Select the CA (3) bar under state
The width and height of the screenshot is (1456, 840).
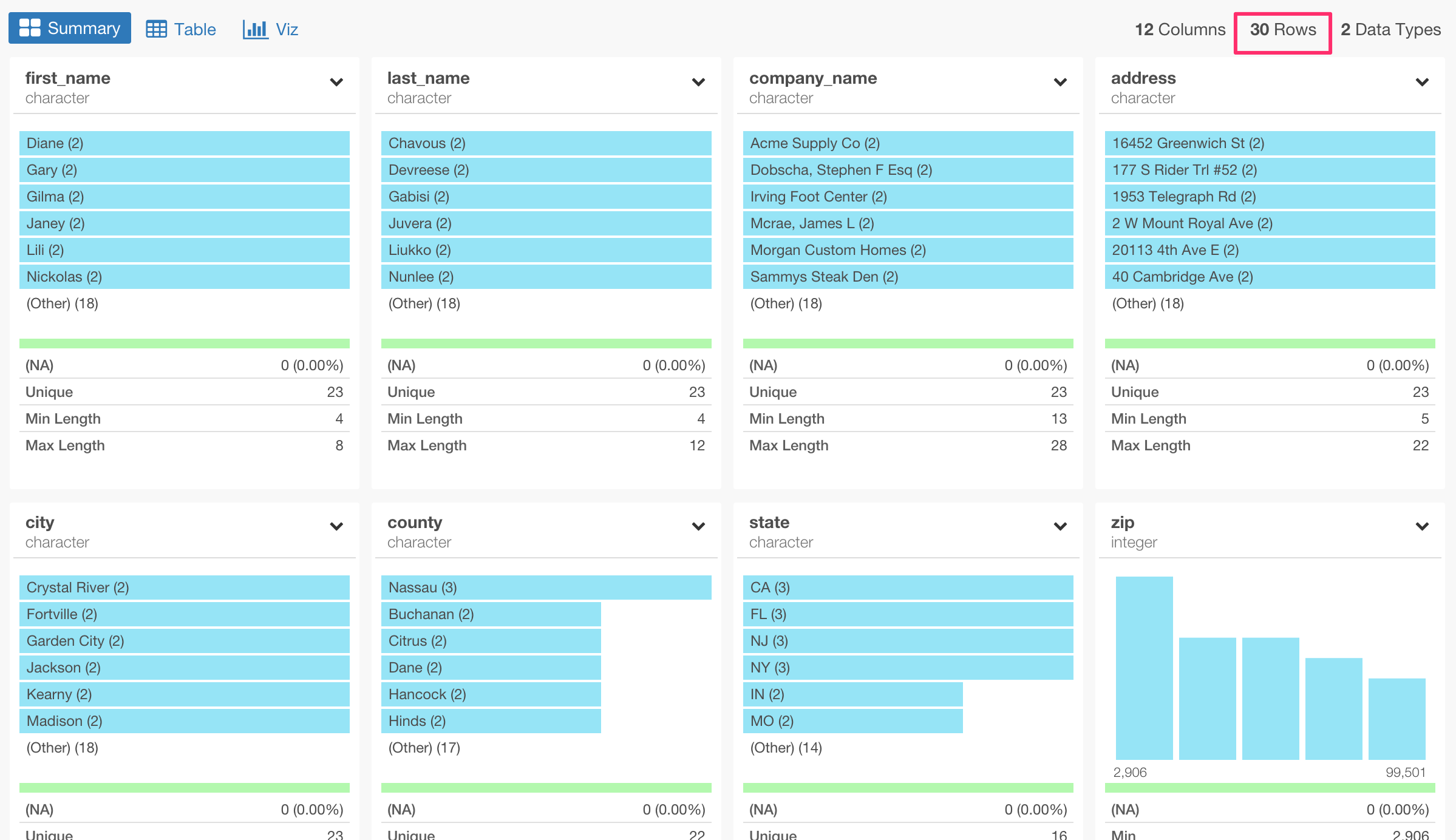pos(907,587)
